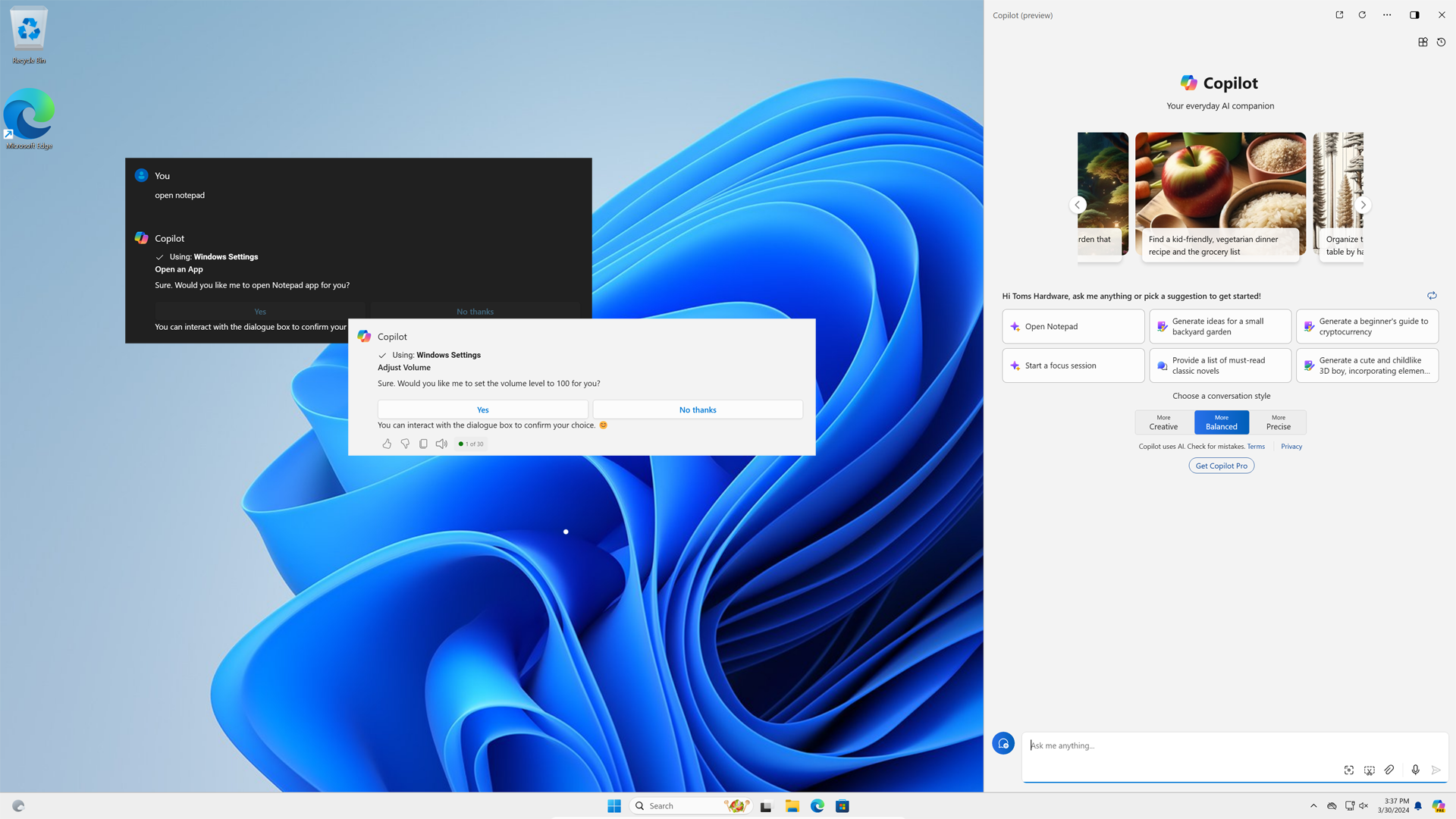Start a new topic with the chat icon
Image resolution: width=1456 pixels, height=819 pixels.
coord(1003,743)
